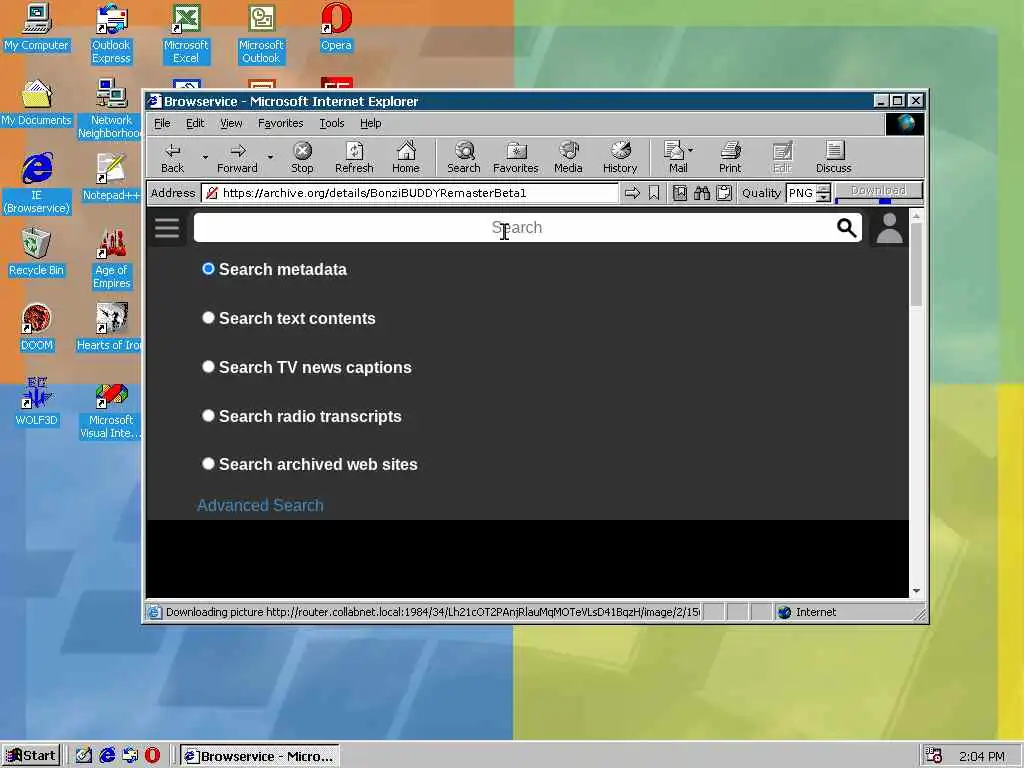Select Search archived web sites option
Image resolution: width=1024 pixels, height=768 pixels.
click(208, 464)
